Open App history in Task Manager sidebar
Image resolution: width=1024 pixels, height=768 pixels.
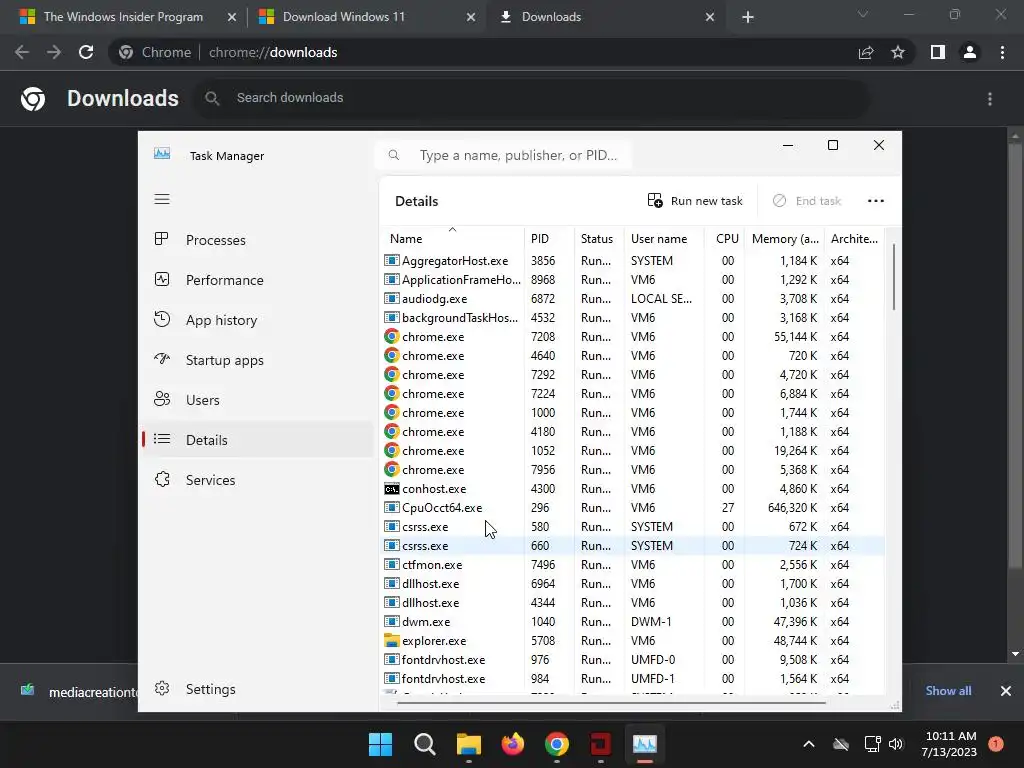click(258, 320)
